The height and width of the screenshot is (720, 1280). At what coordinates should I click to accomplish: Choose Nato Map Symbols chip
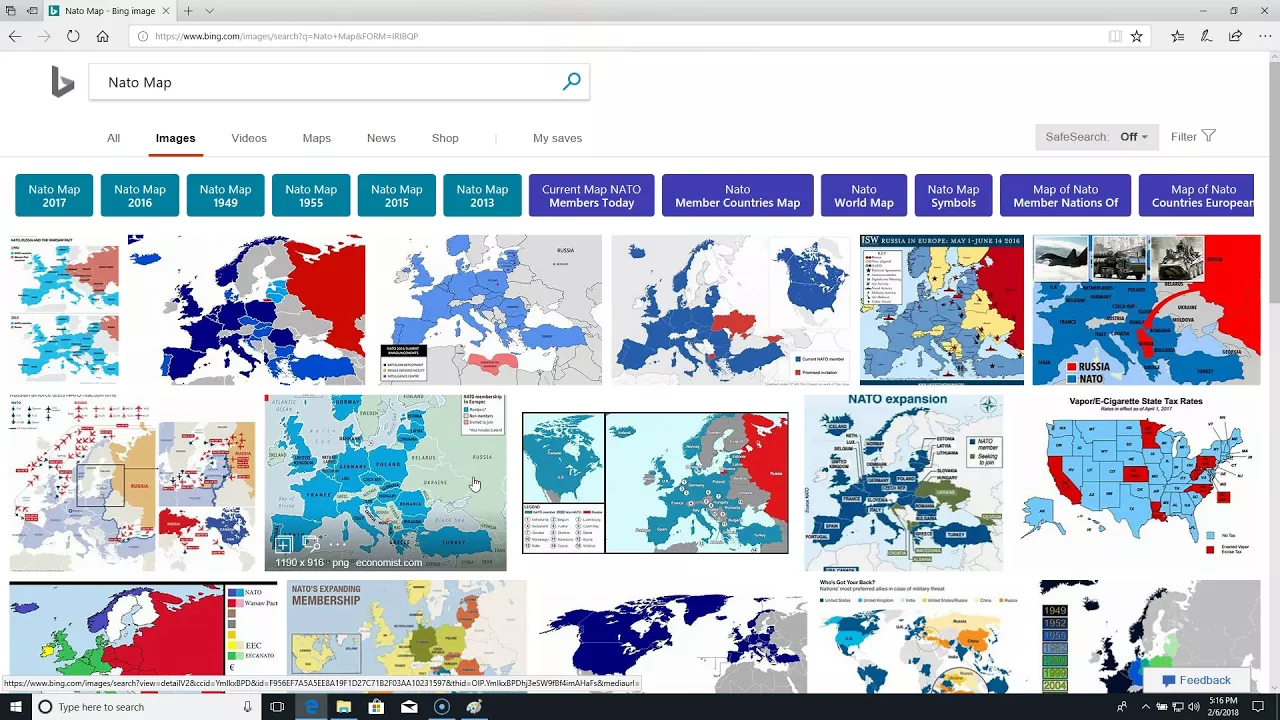pos(953,196)
